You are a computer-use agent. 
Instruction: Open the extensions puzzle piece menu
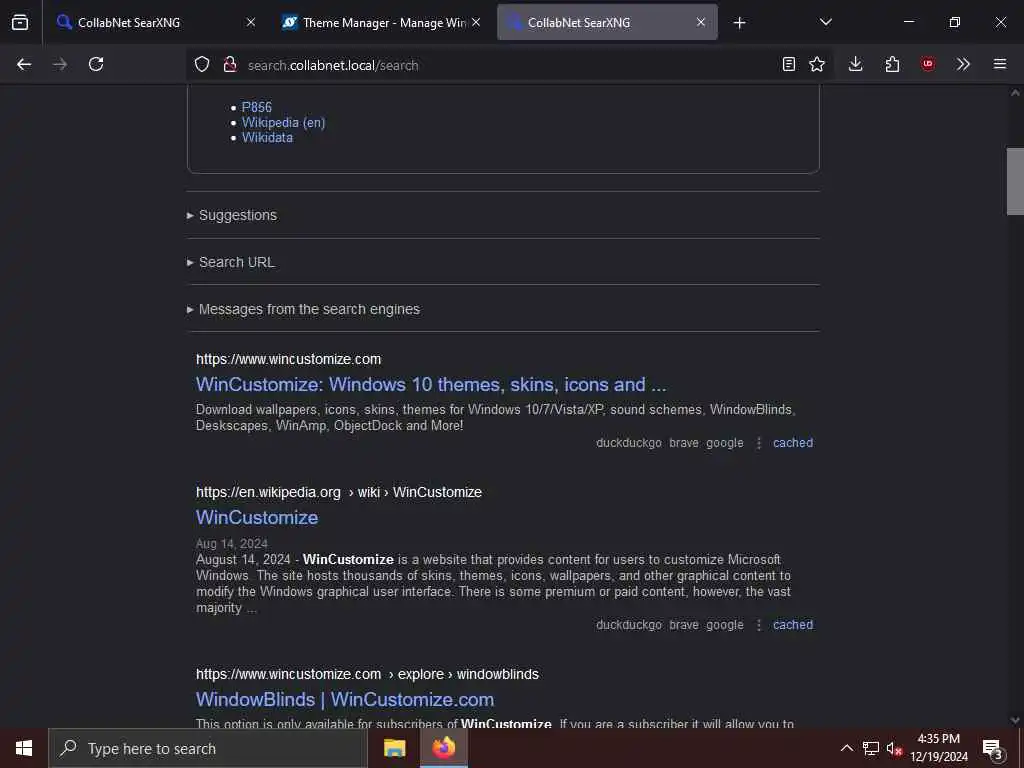click(892, 64)
